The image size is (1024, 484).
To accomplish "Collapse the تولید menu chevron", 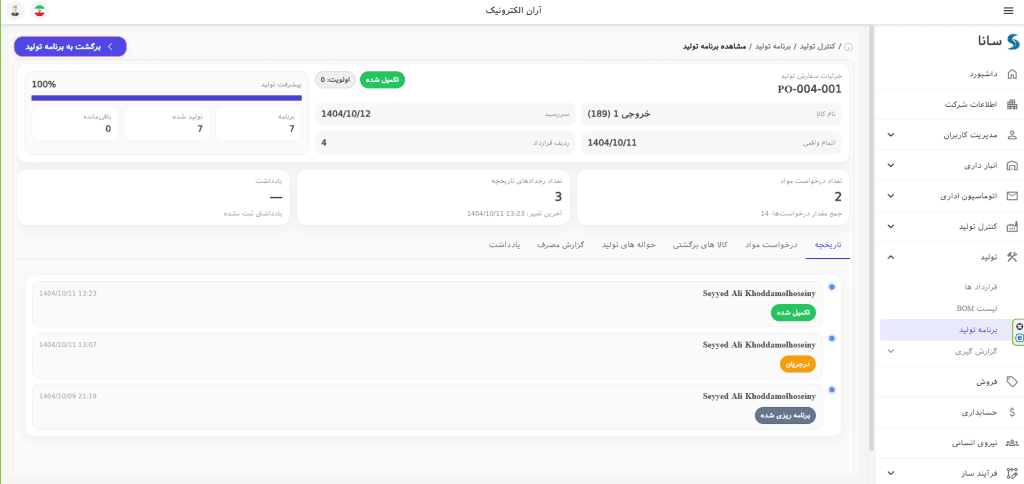I will (x=891, y=257).
